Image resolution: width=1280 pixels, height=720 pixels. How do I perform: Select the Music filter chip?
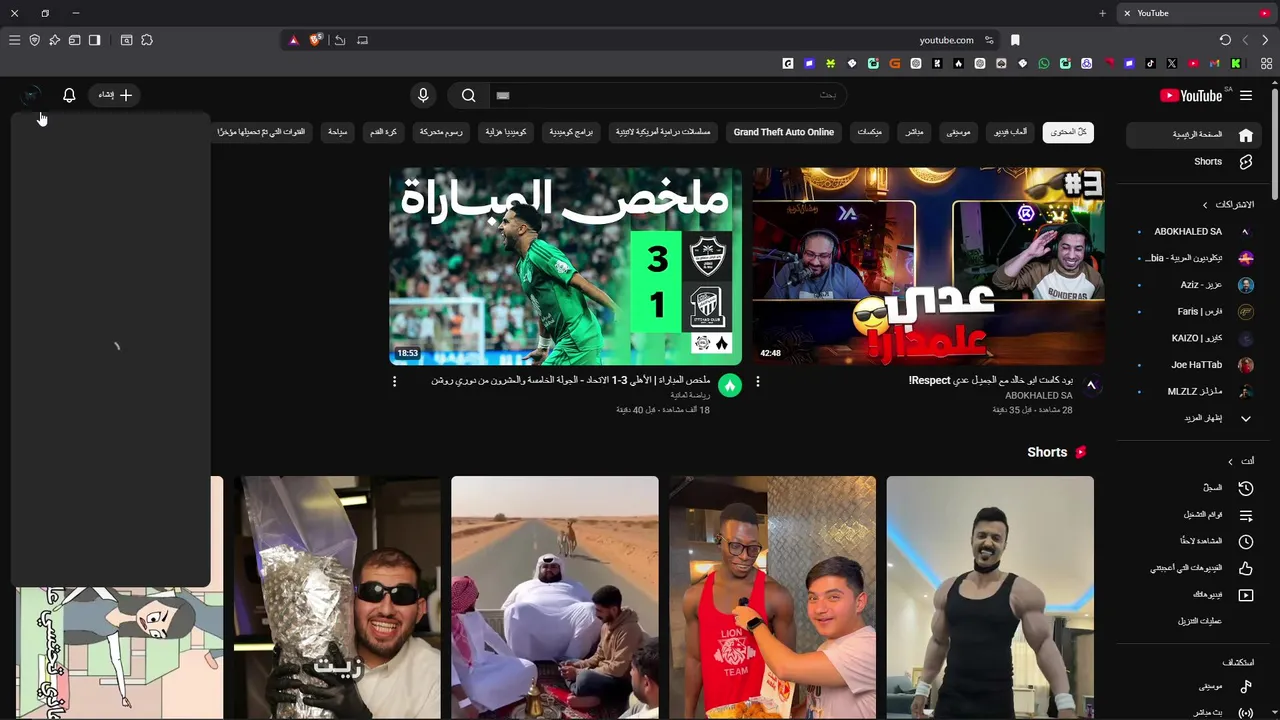coord(958,132)
